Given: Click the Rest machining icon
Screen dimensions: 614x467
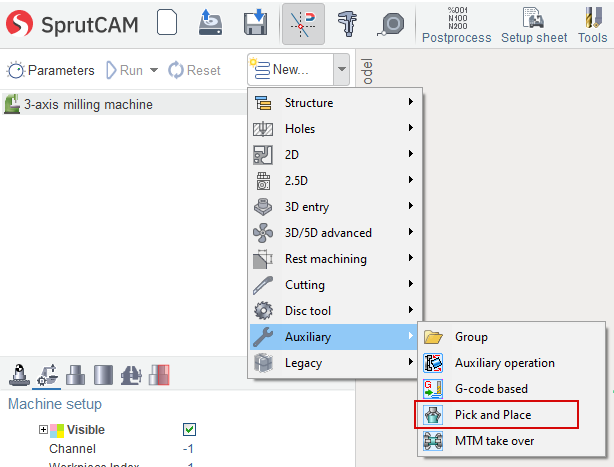Looking at the screenshot, I should point(263,259).
